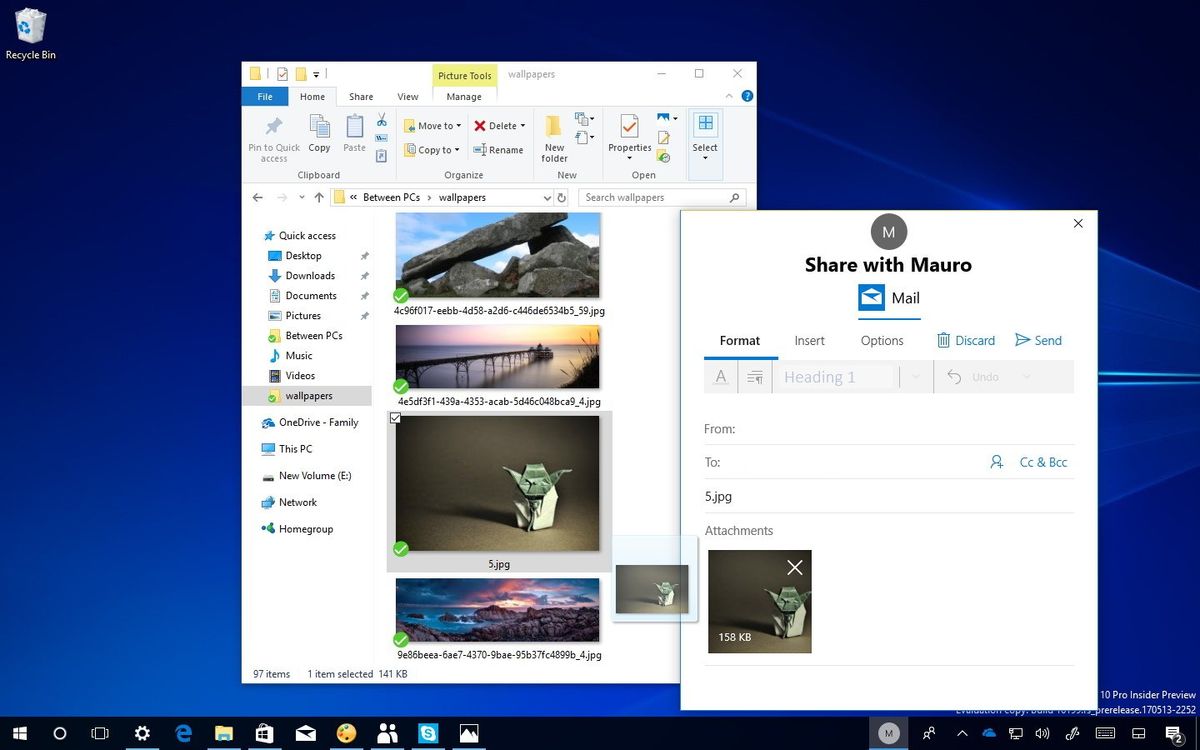Expand the Move to dropdown
The image size is (1200, 750).
pos(460,125)
